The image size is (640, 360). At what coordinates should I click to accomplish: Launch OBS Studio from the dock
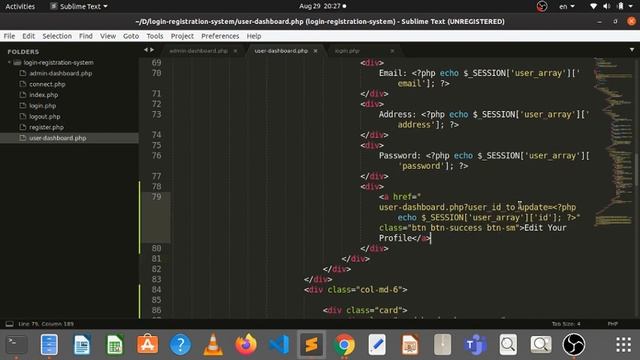[x=573, y=345]
